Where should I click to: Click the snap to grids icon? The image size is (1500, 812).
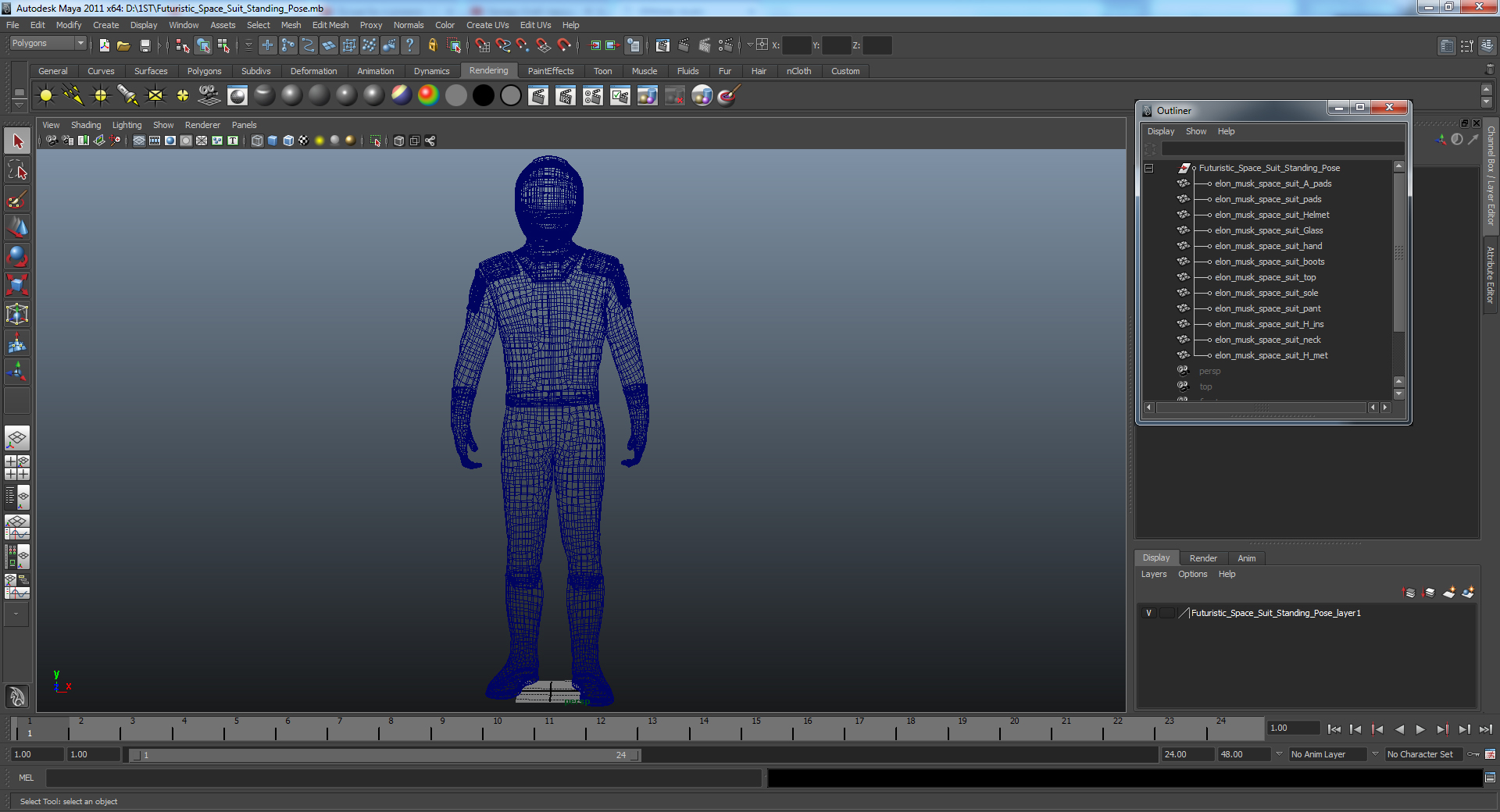[x=482, y=46]
